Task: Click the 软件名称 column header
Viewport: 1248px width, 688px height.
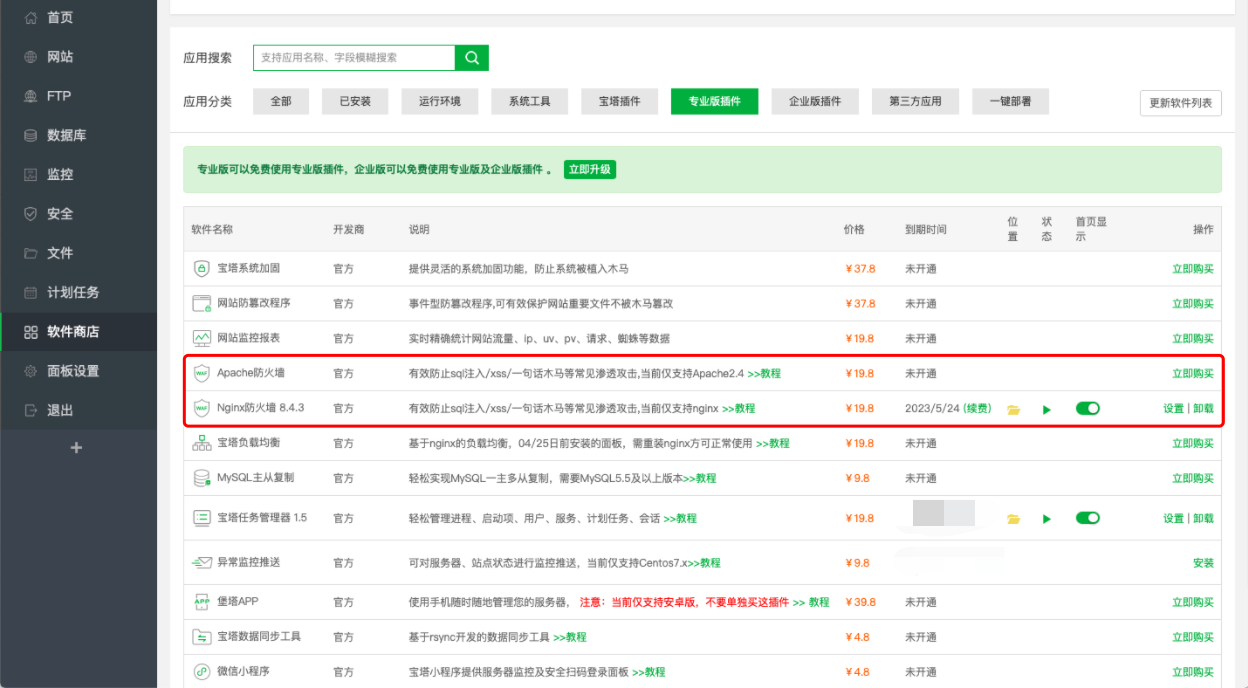Action: coord(212,230)
